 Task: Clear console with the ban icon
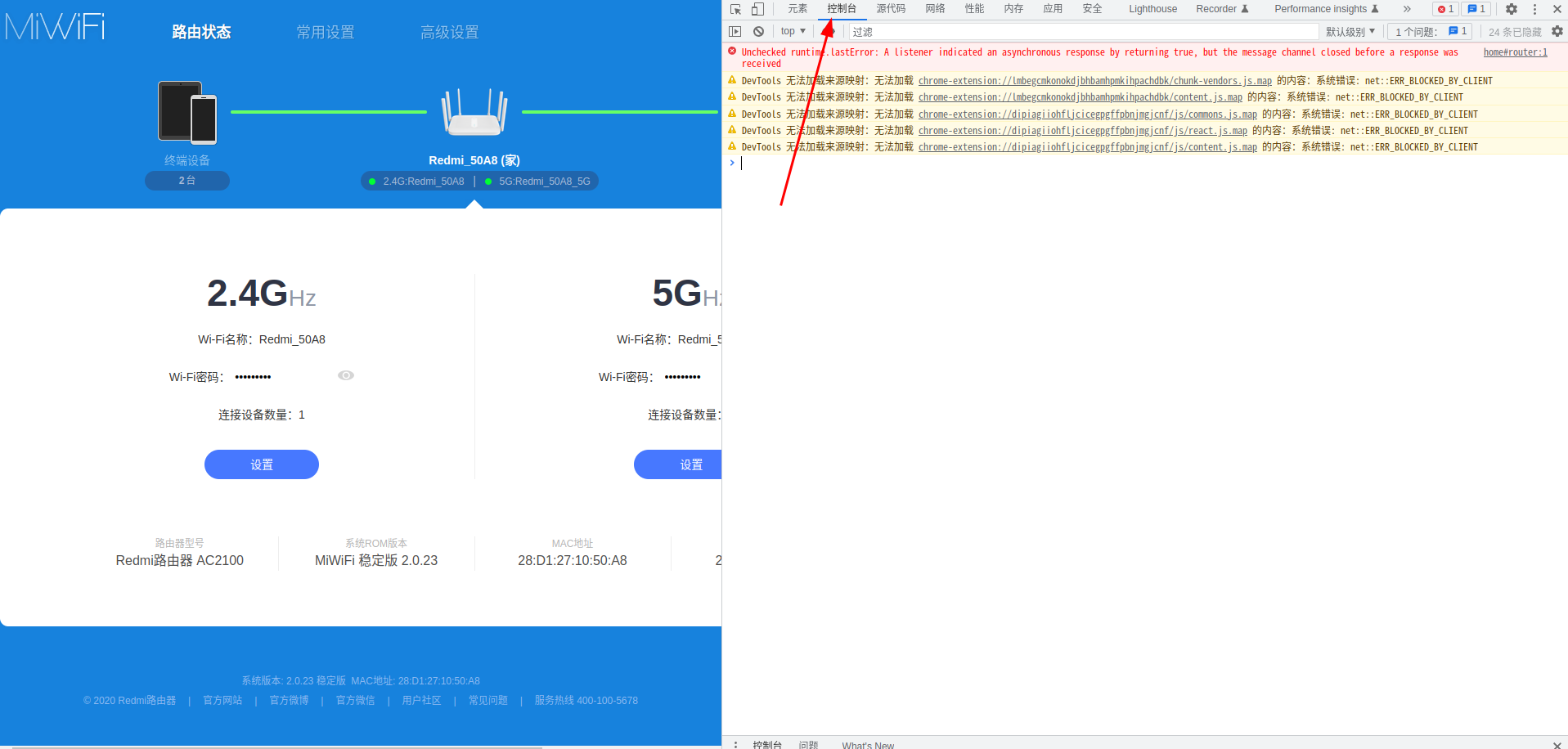(x=758, y=31)
